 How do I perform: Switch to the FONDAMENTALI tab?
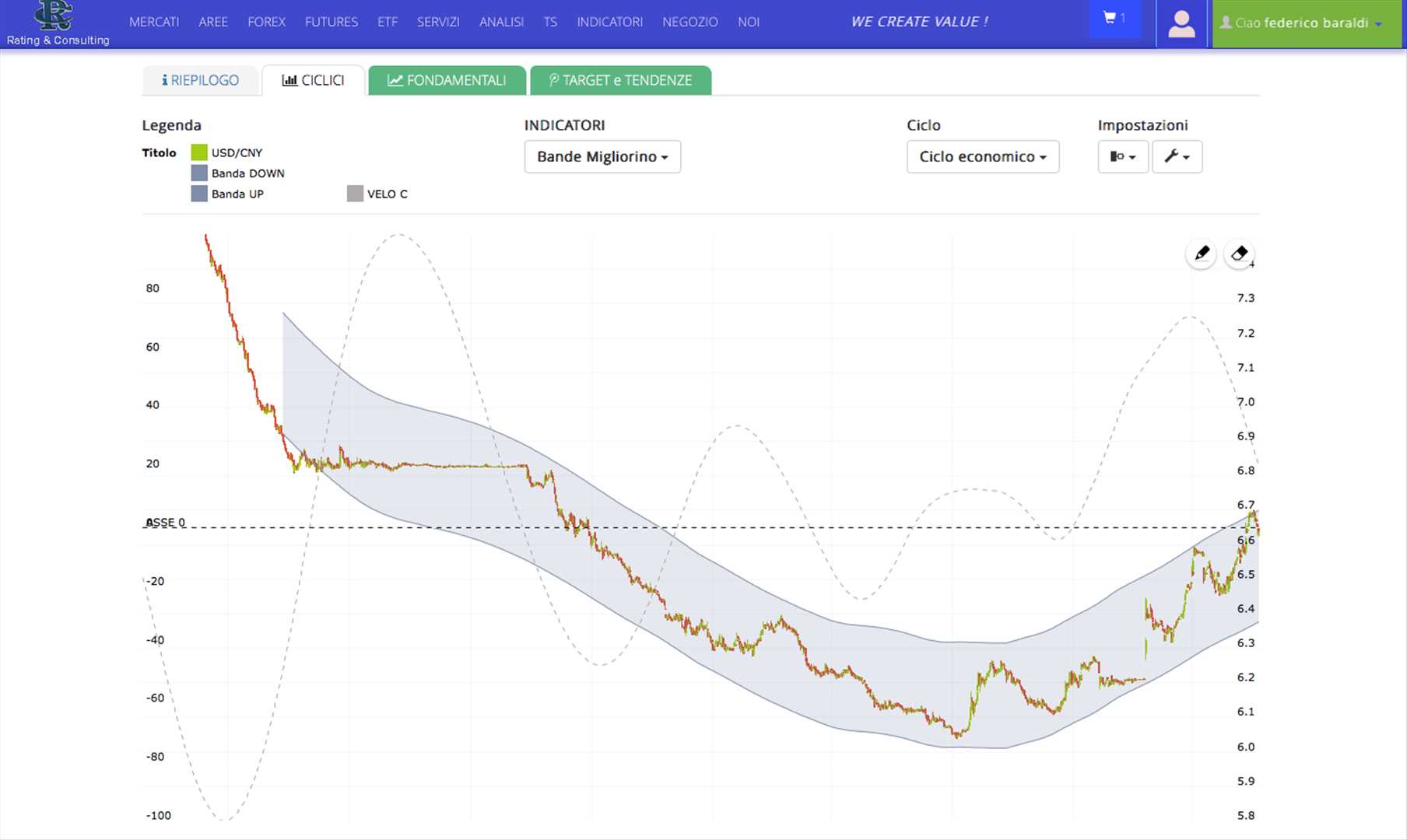click(447, 80)
